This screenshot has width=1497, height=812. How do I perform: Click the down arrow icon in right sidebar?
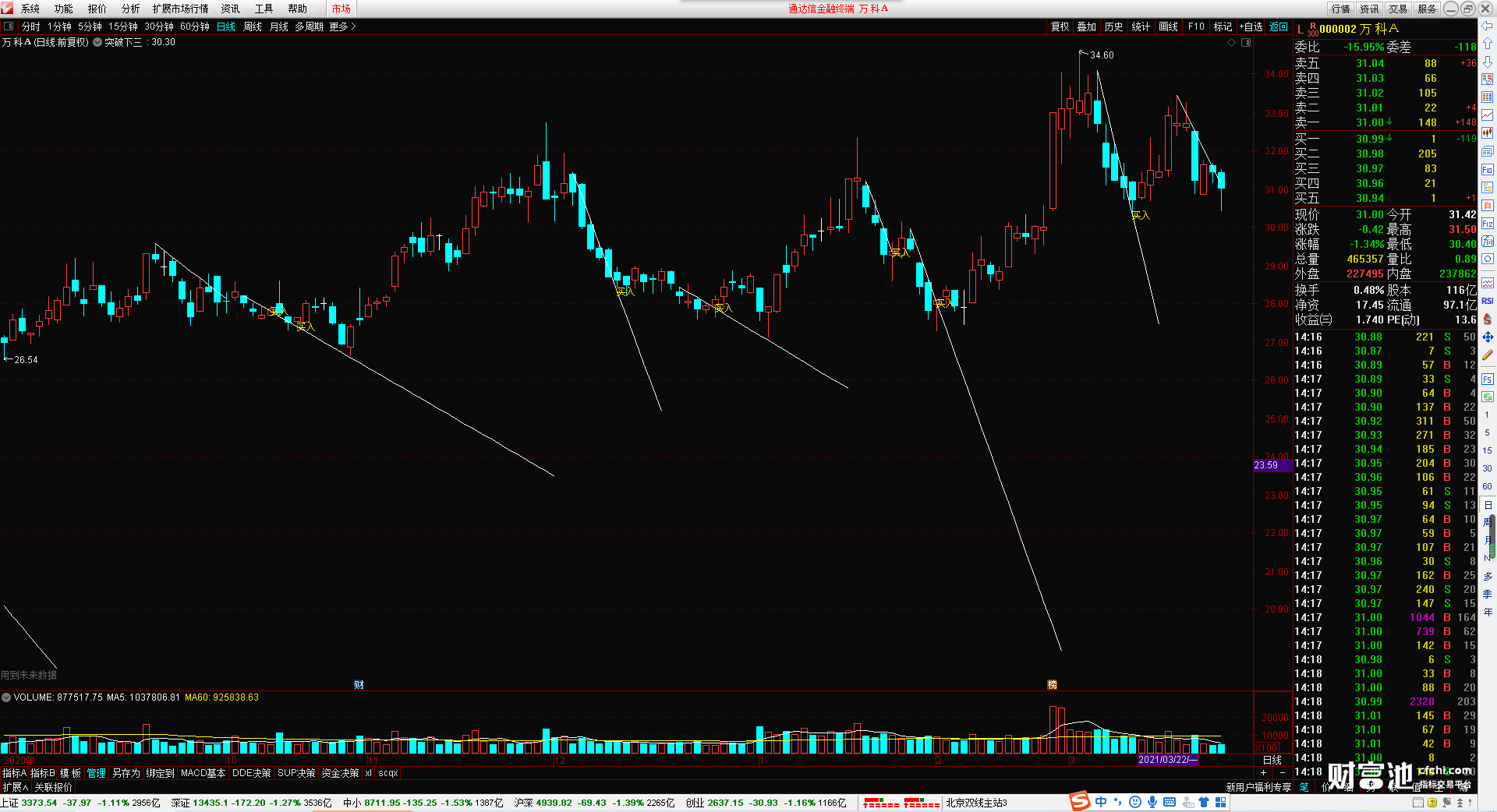1488,62
